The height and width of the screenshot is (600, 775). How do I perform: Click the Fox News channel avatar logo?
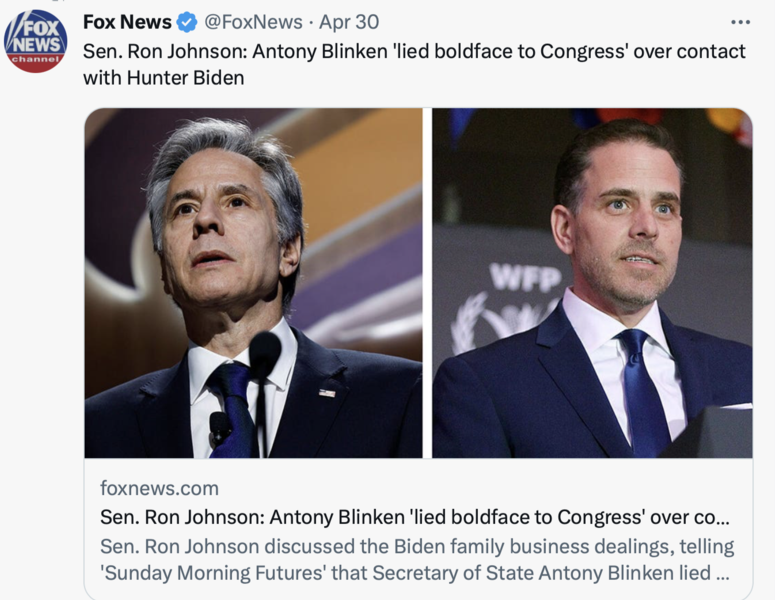click(36, 42)
